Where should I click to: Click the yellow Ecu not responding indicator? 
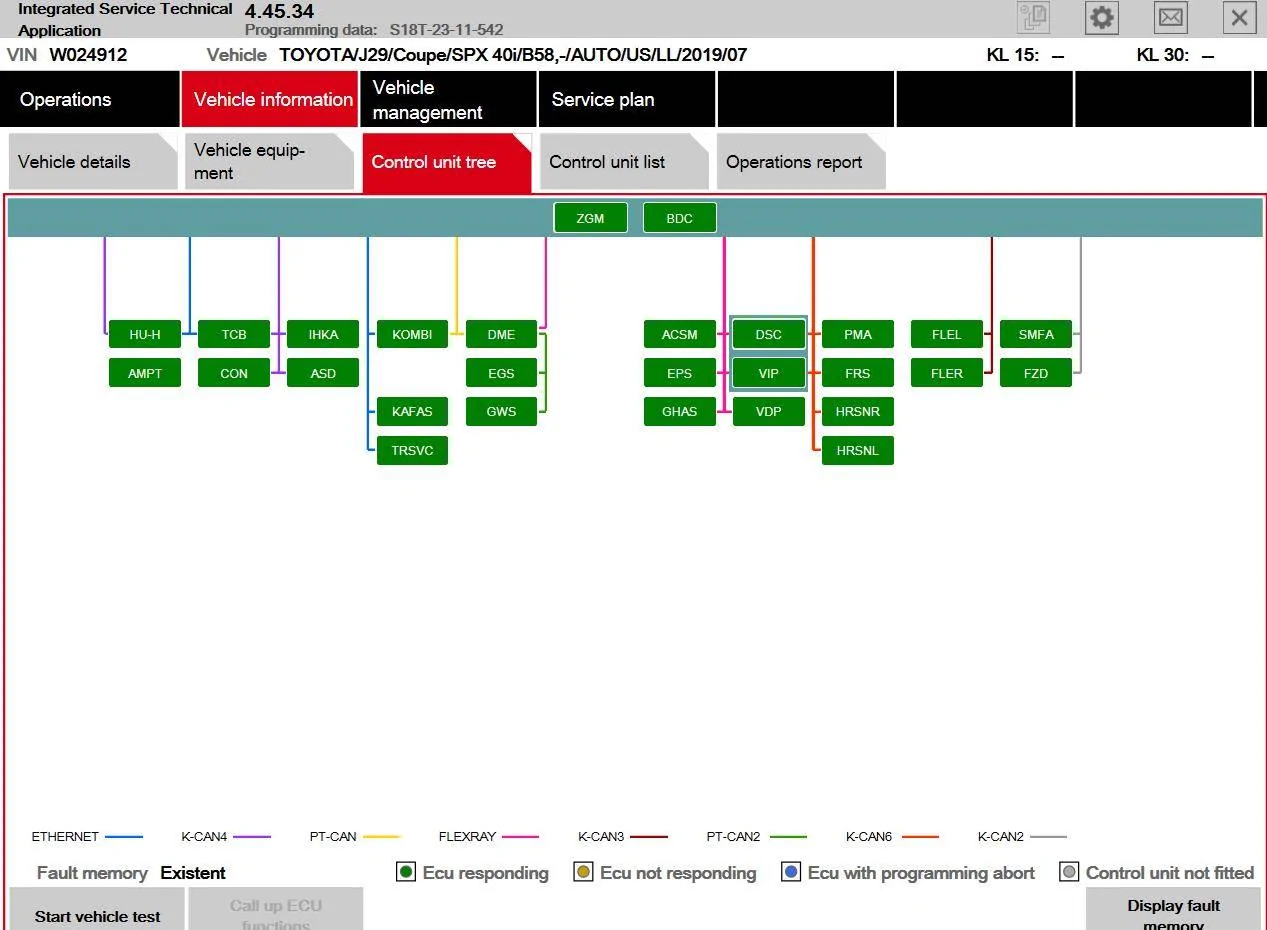[x=583, y=872]
